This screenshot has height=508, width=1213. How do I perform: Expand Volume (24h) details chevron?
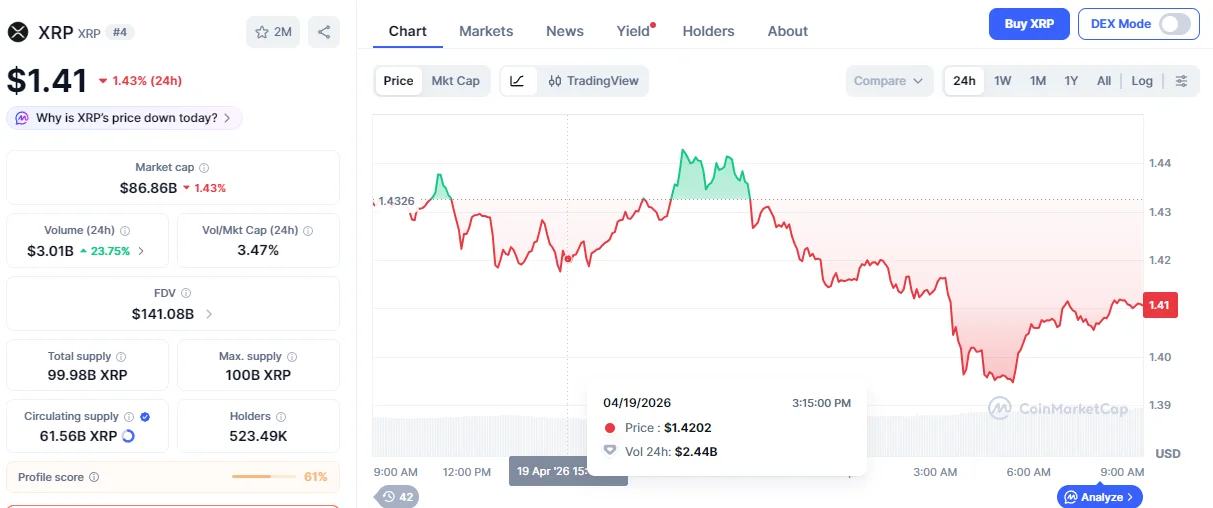pyautogui.click(x=141, y=251)
